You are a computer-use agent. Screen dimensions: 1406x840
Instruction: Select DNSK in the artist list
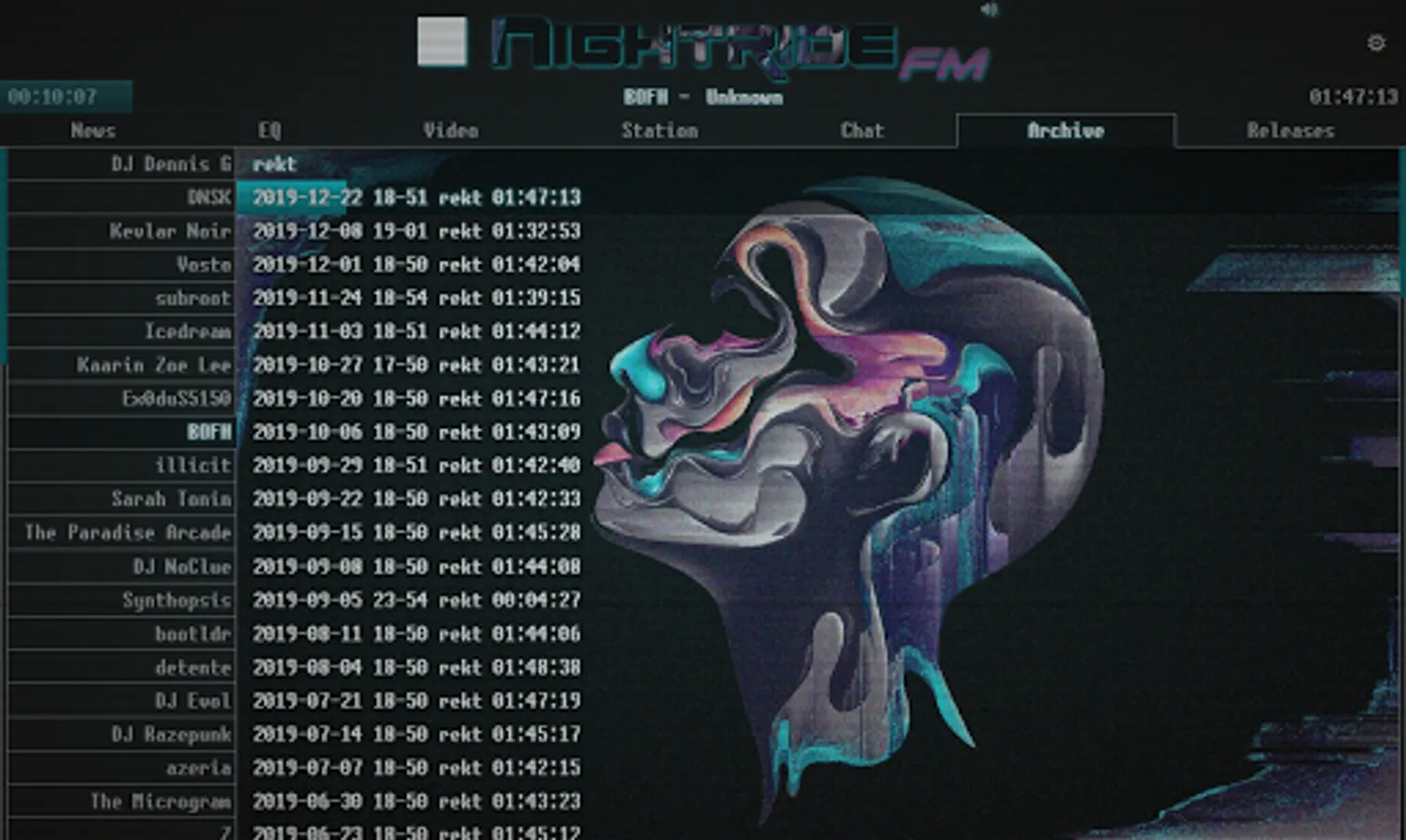tap(121, 197)
